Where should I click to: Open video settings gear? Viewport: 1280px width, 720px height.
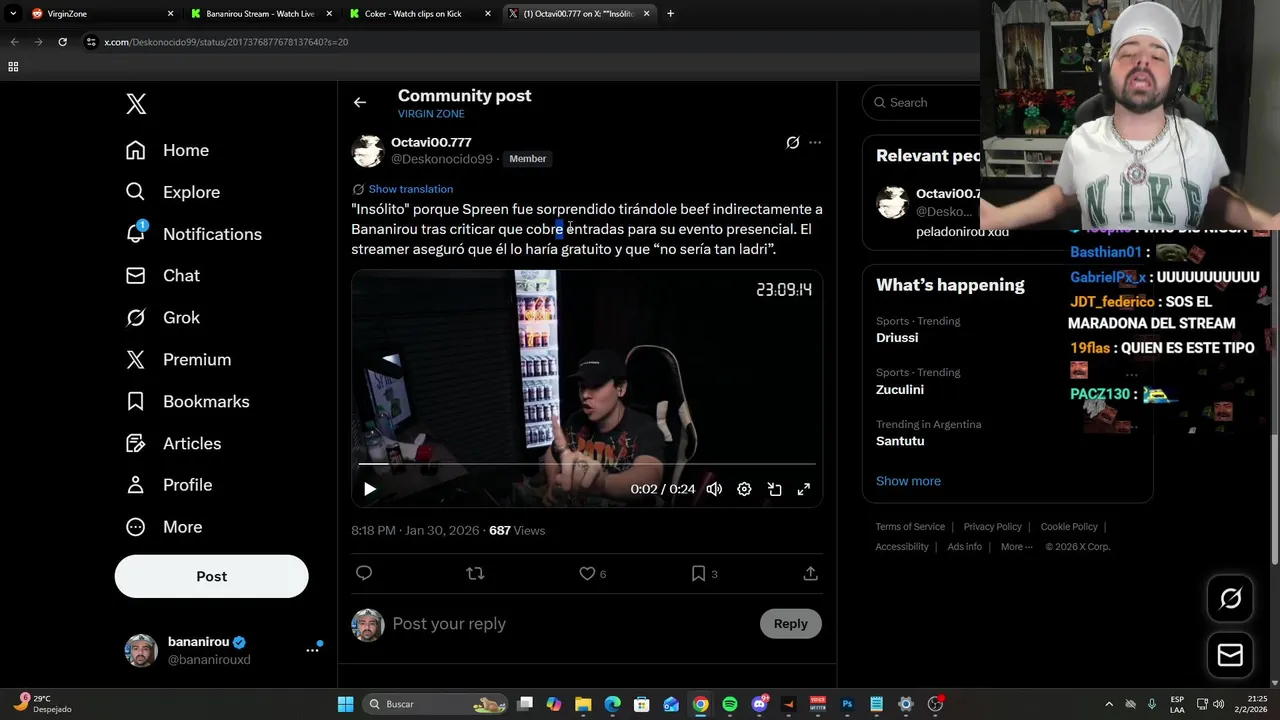[744, 489]
